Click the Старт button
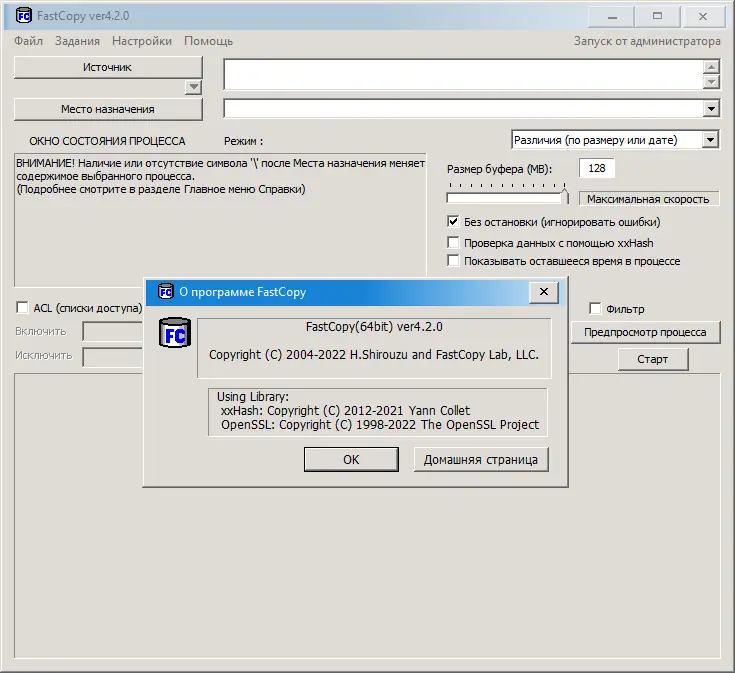This screenshot has width=735, height=673. pos(652,359)
